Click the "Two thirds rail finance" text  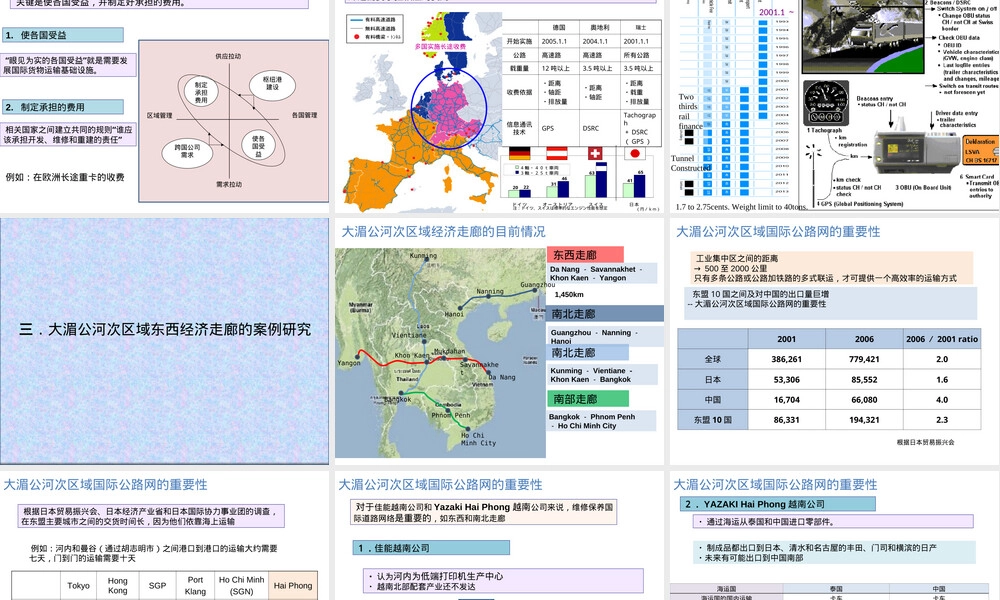point(689,112)
